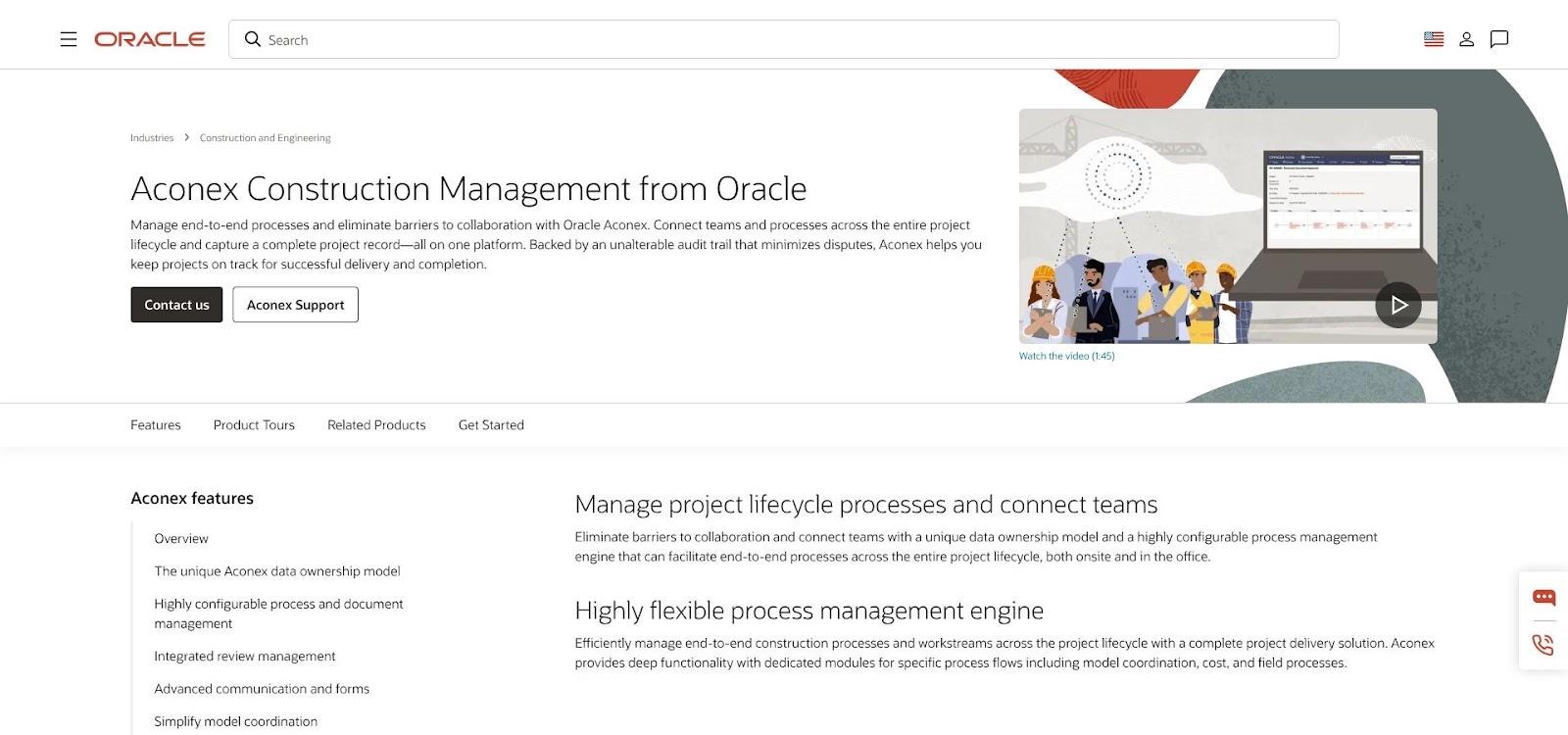Open the country selector flag icon

[1434, 39]
